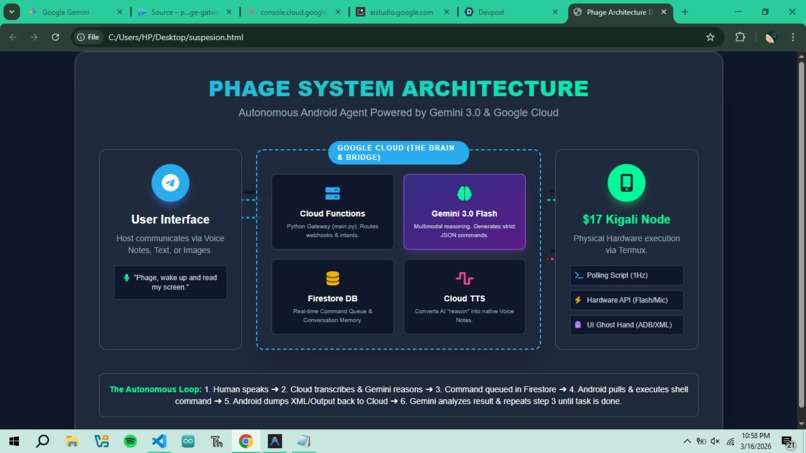Click the Gemini 3.0 Flash title
This screenshot has width=806, height=453.
click(x=464, y=213)
